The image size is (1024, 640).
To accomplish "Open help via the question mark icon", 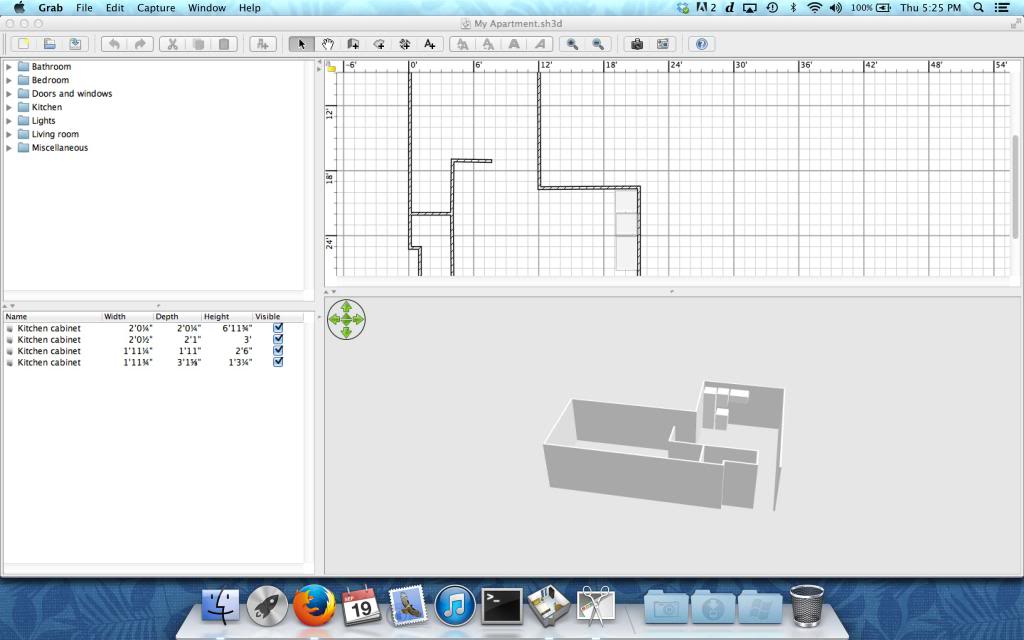I will 701,43.
